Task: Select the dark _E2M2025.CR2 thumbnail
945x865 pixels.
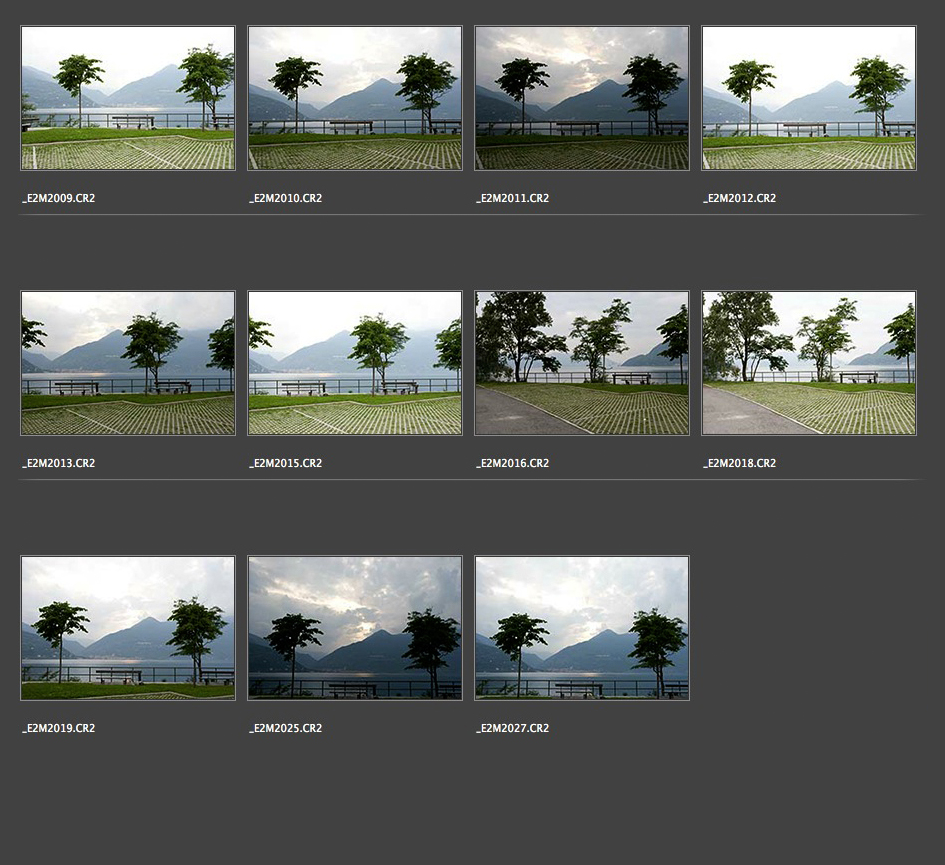Action: click(355, 628)
